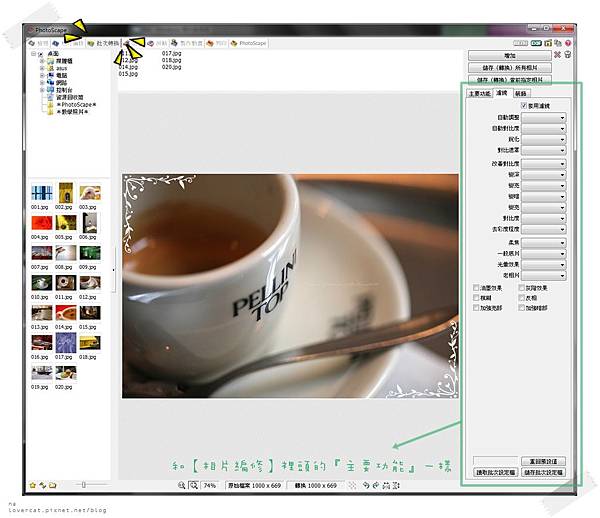The image size is (600, 518).
Task: Open the 相片編修 editor tab icon
Action: tap(56, 43)
